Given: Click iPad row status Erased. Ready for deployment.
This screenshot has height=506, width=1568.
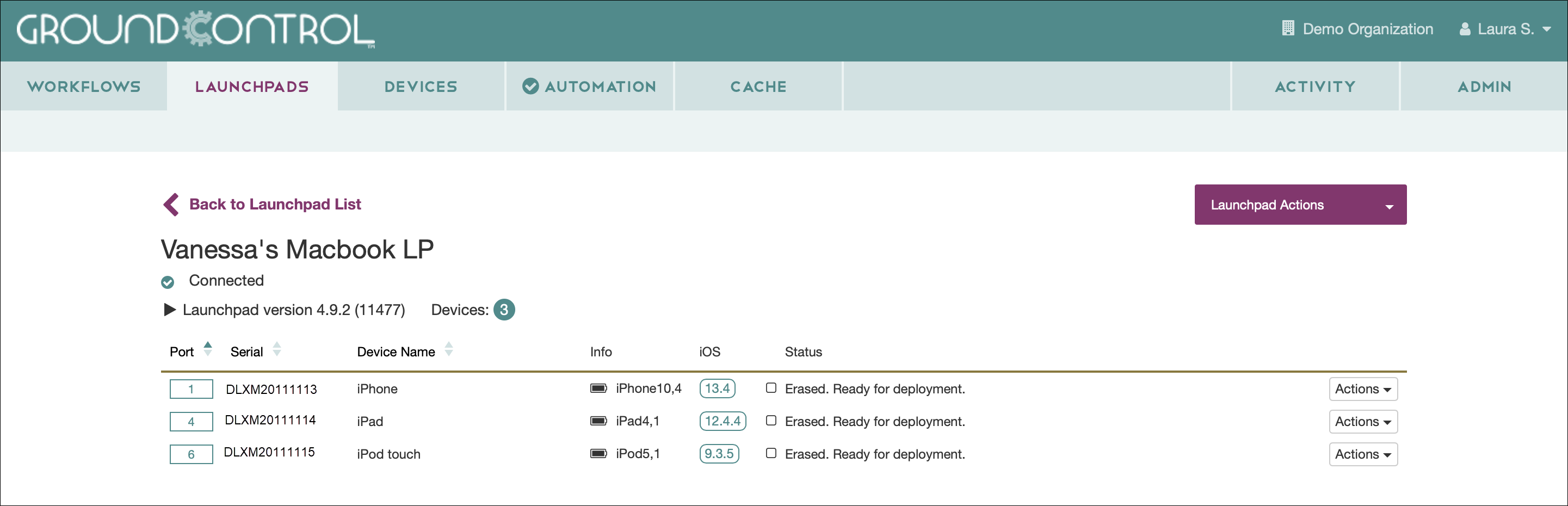Looking at the screenshot, I should 875,421.
